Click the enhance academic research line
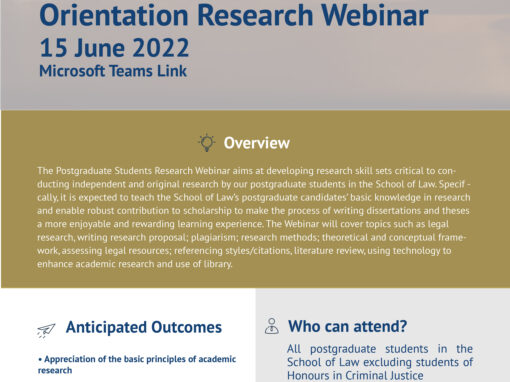The image size is (510, 382). point(135,264)
